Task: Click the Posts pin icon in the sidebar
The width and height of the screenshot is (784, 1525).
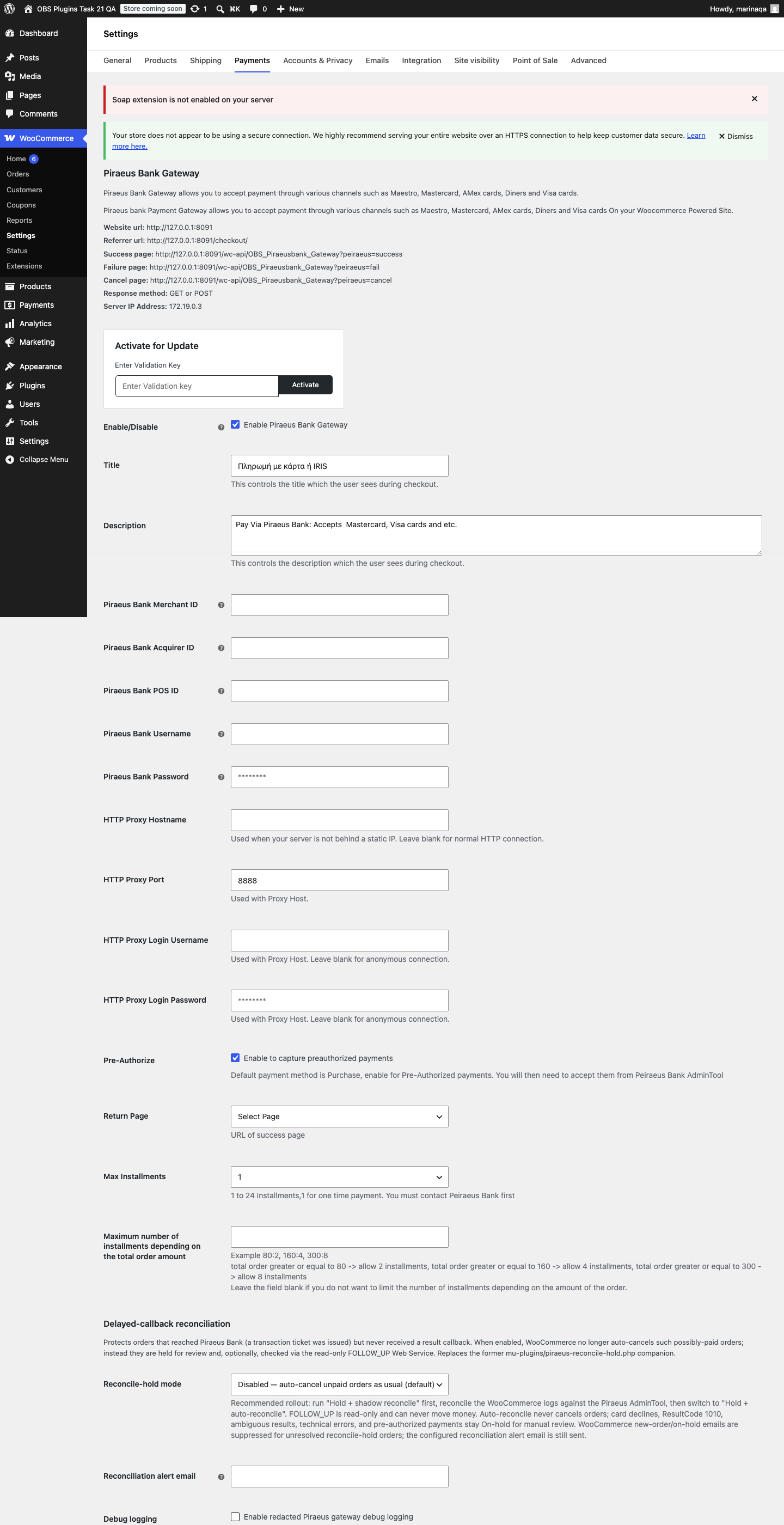Action: (x=9, y=57)
